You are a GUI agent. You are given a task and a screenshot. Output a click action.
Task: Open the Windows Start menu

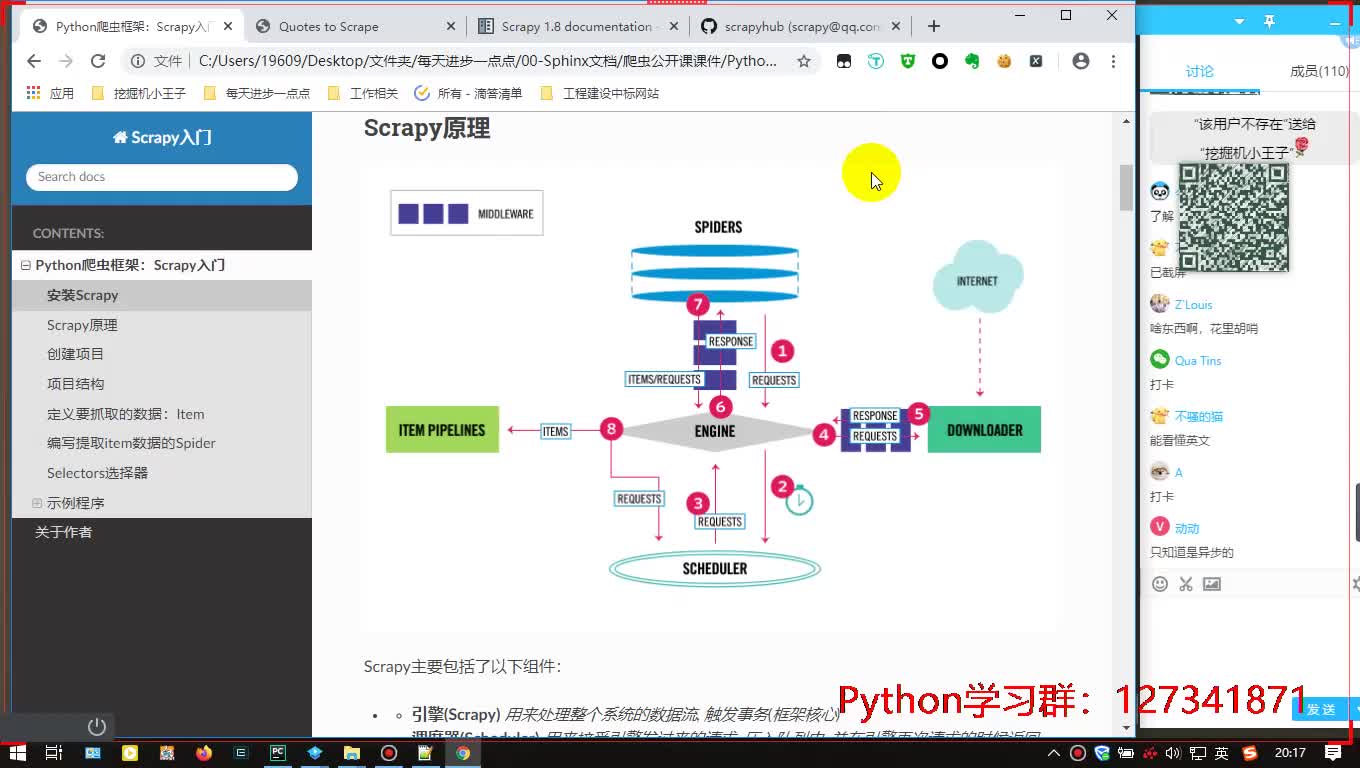pyautogui.click(x=17, y=753)
